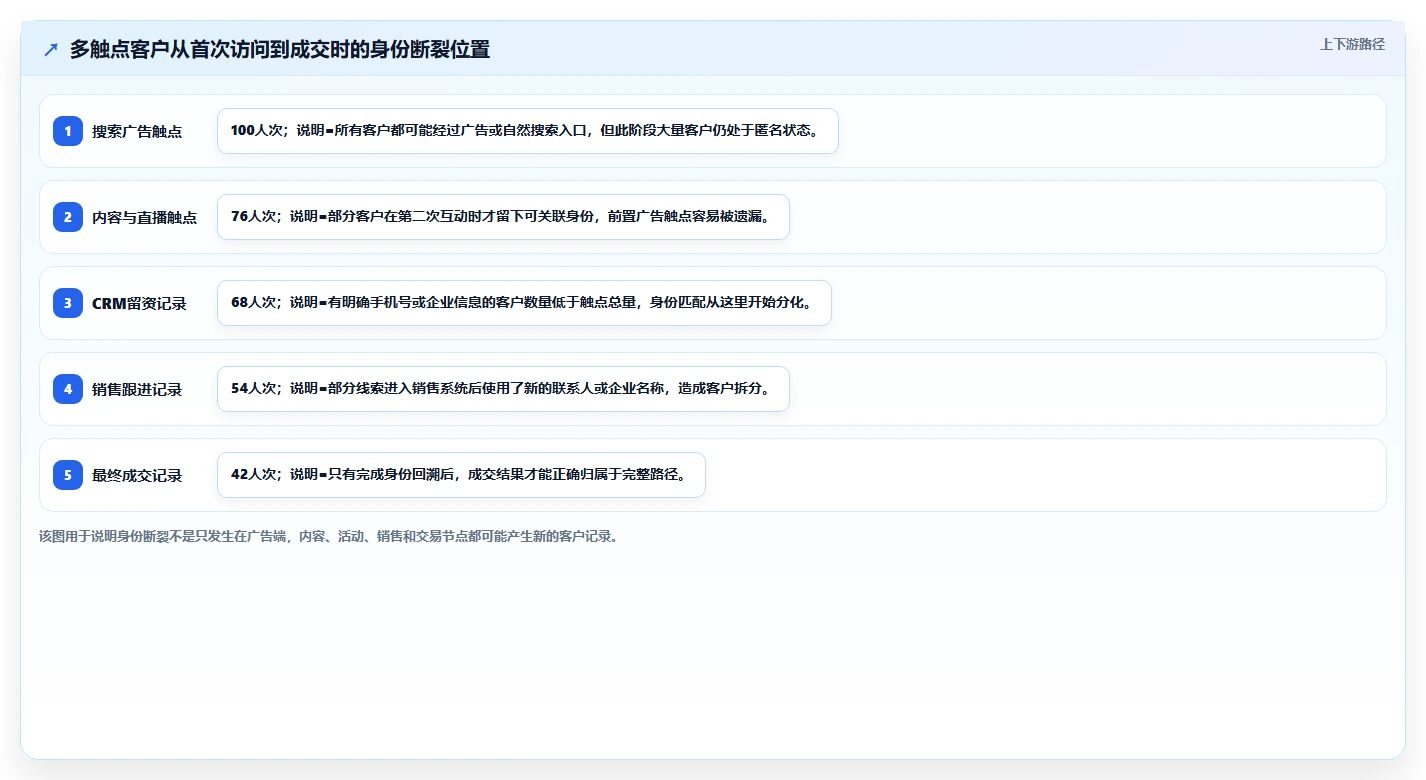Click the arrow icon beside the title
1426x780 pixels.
coord(51,49)
